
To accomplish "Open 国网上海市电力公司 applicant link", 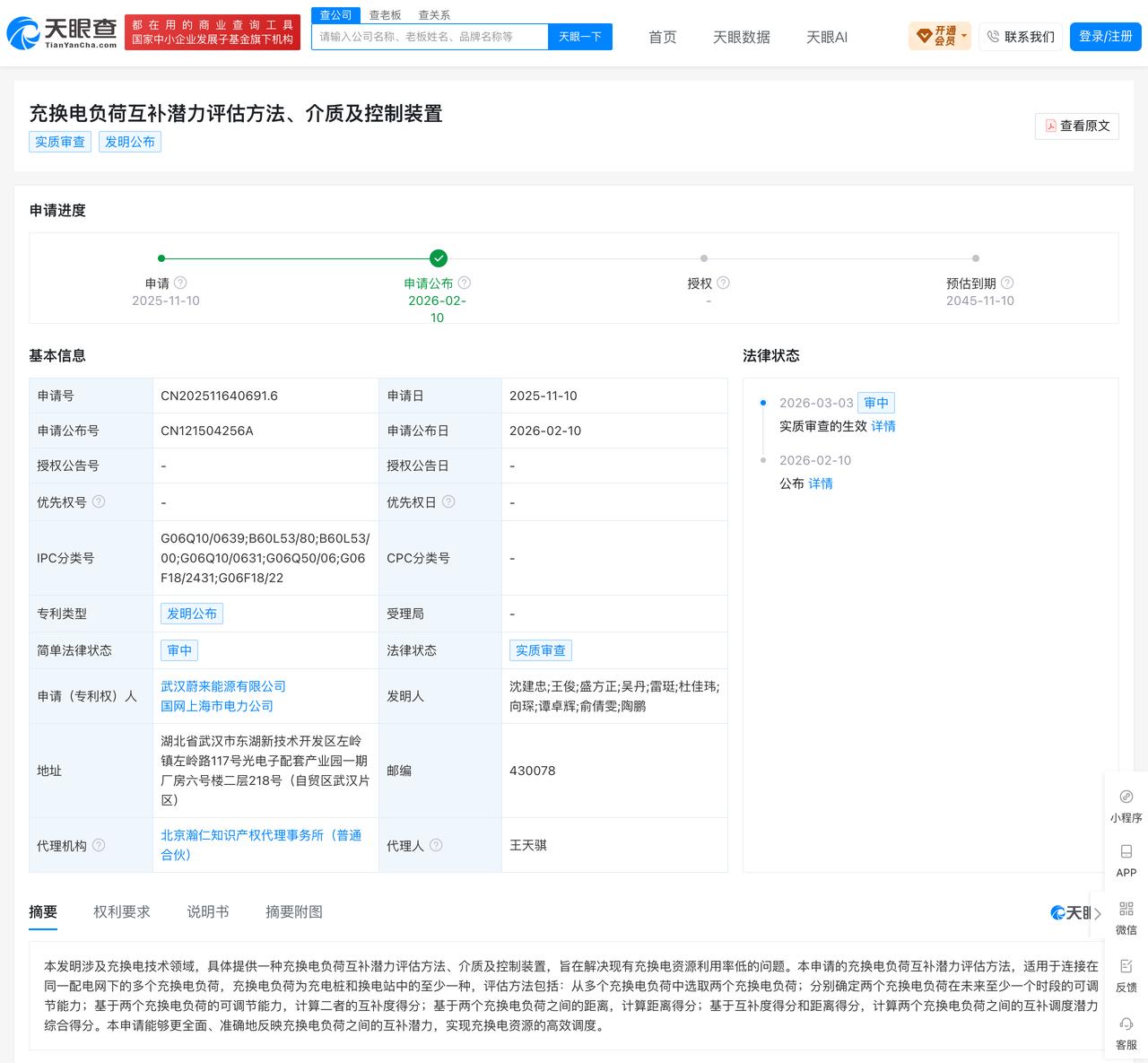I will coord(217,706).
